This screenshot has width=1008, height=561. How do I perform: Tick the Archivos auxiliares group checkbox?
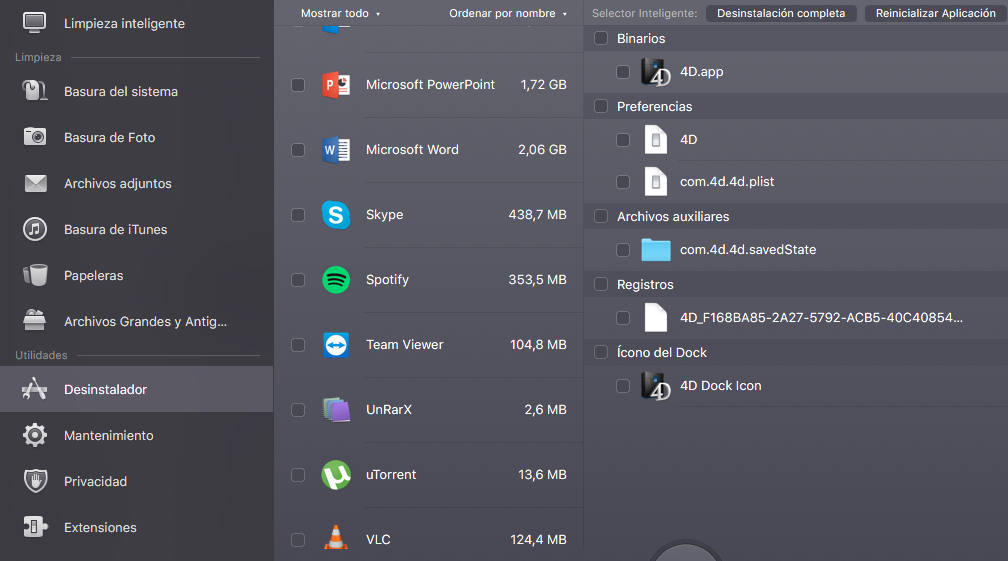click(601, 216)
